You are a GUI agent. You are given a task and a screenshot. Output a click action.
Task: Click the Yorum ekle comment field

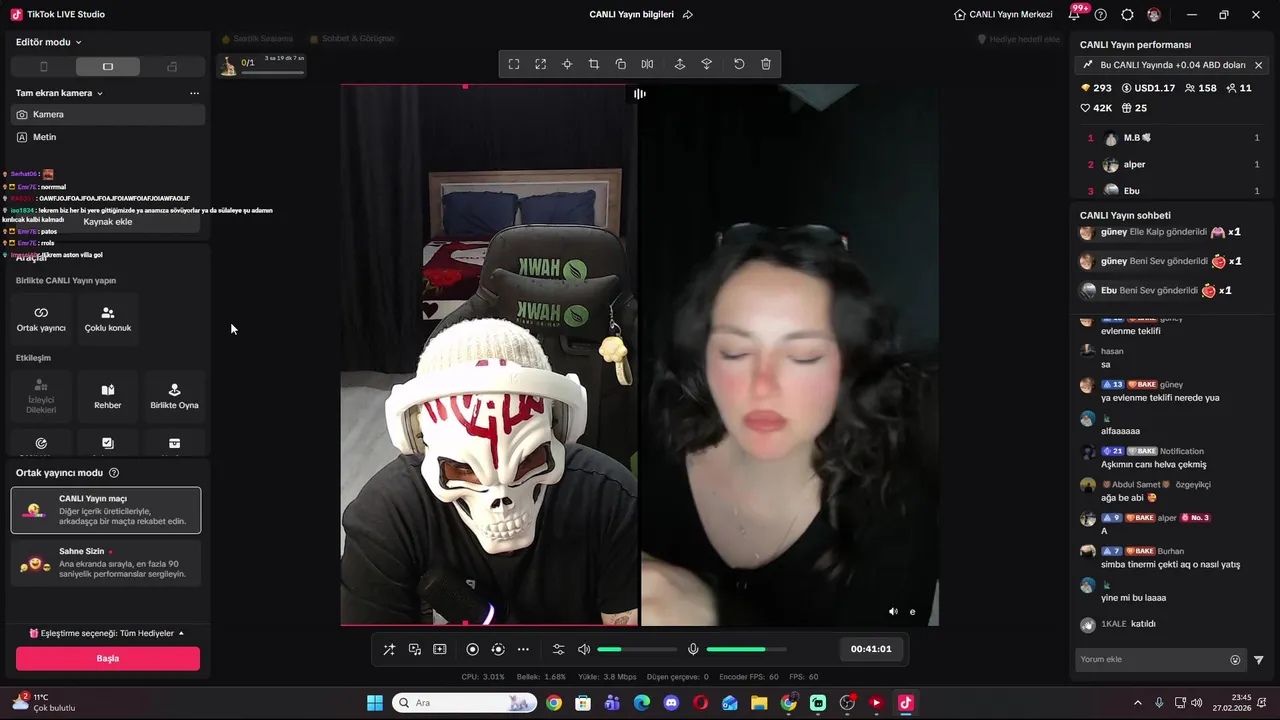point(1152,660)
